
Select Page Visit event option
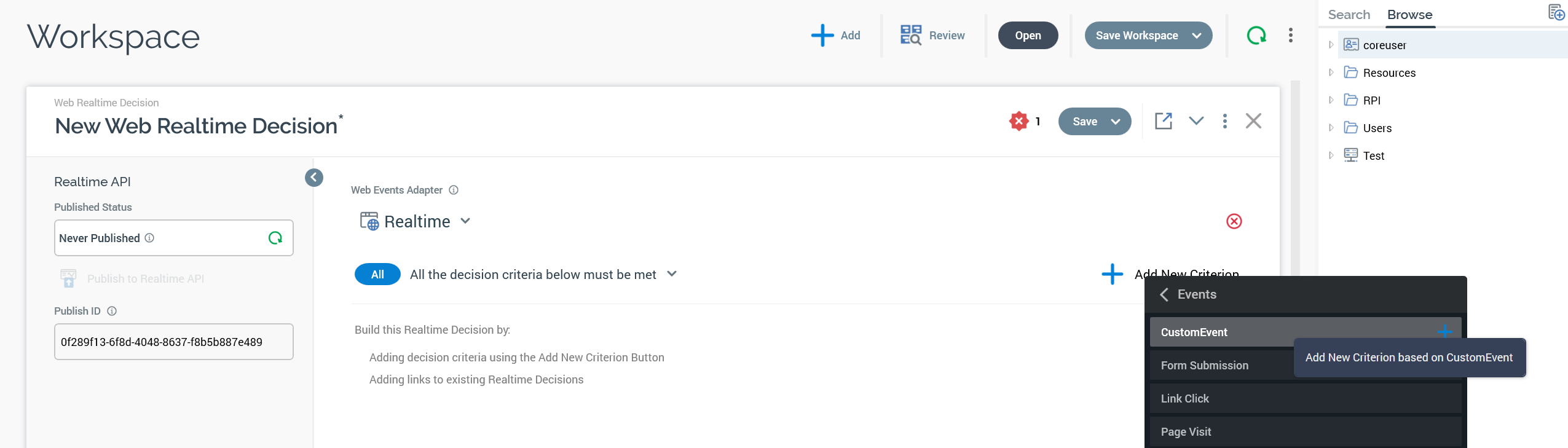(x=1186, y=431)
